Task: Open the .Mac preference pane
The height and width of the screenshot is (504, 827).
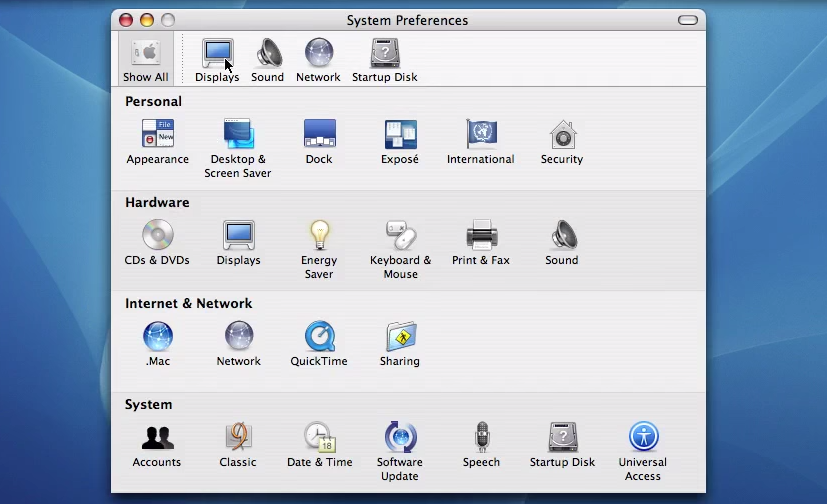Action: pyautogui.click(x=157, y=337)
